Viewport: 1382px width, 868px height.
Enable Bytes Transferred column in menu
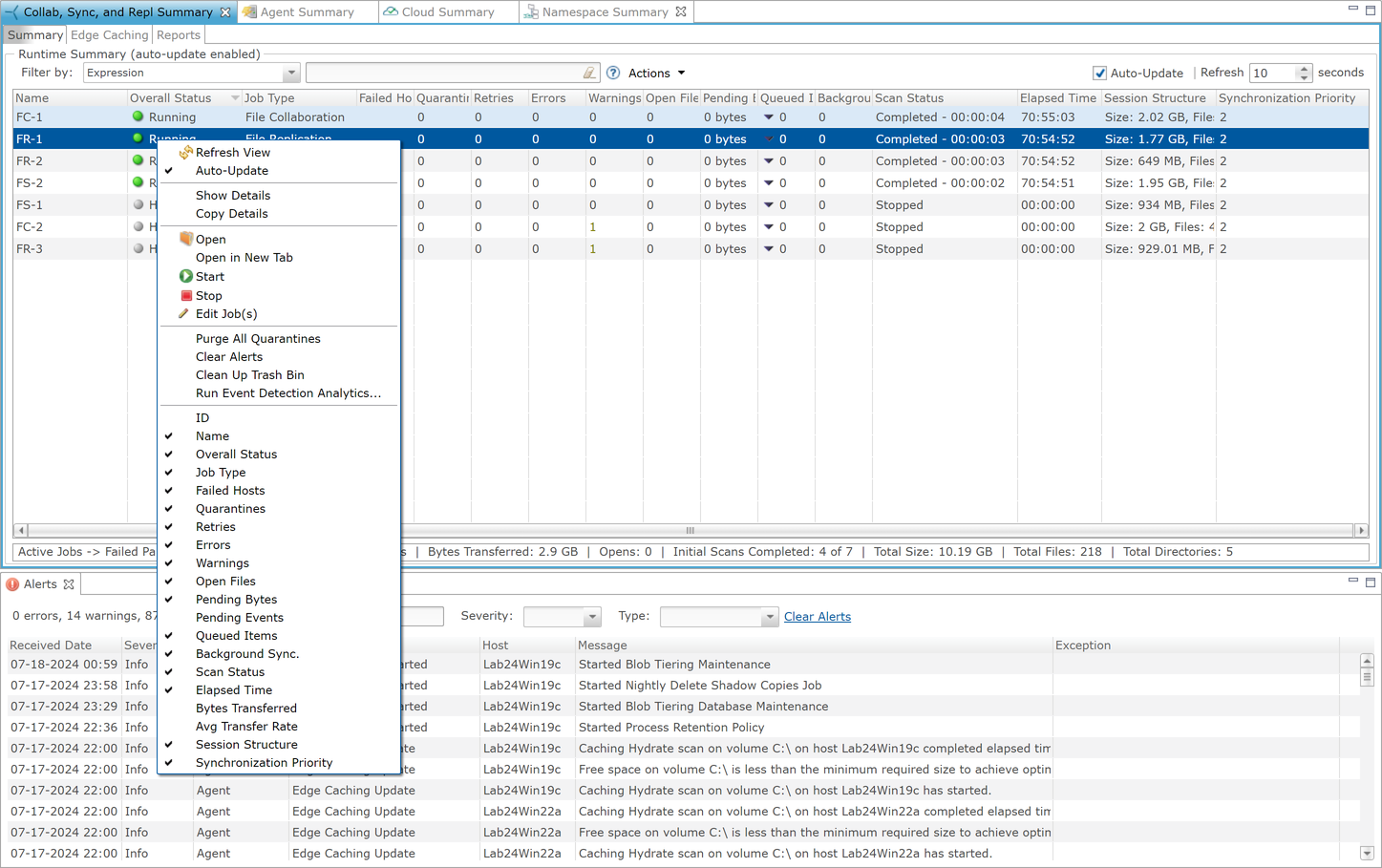[246, 709]
